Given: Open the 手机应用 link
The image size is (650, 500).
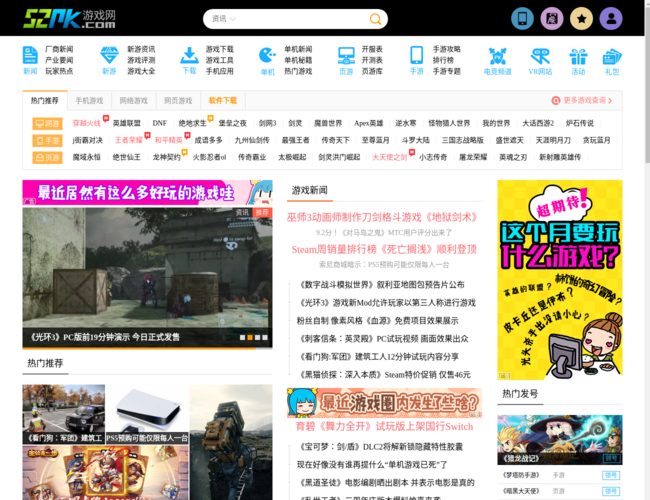Looking at the screenshot, I should click(220, 71).
